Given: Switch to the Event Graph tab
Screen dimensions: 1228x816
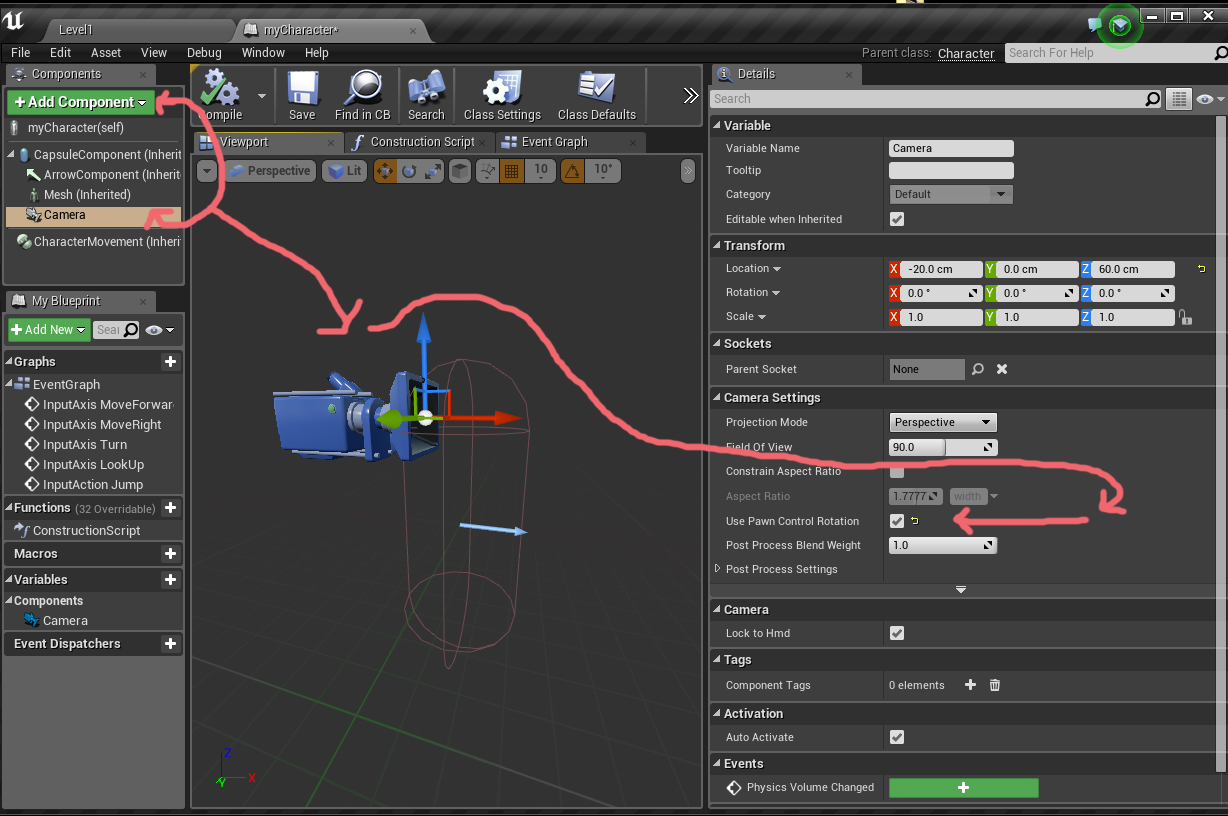Looking at the screenshot, I should pos(553,142).
